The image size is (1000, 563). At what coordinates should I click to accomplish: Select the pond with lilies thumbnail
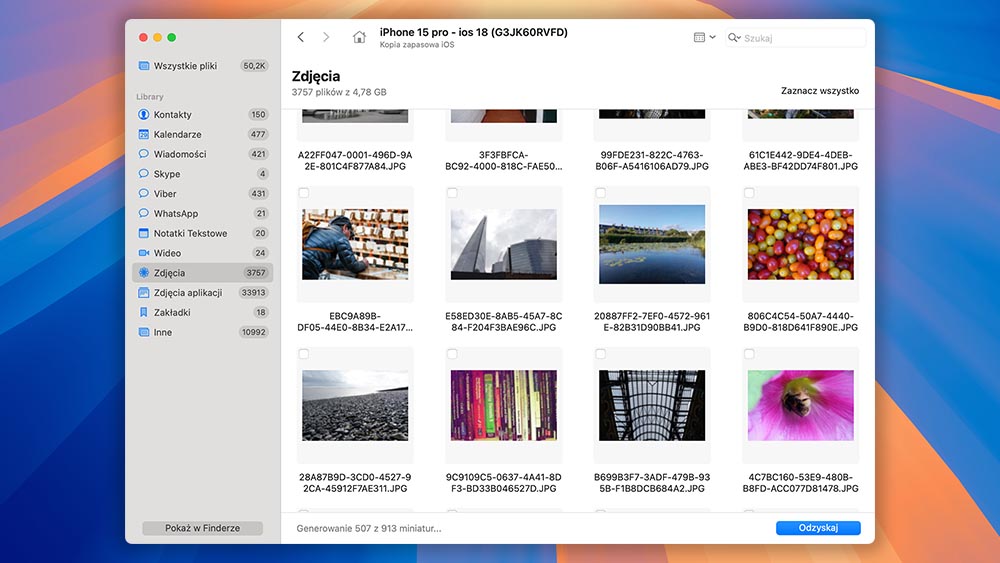(x=652, y=244)
